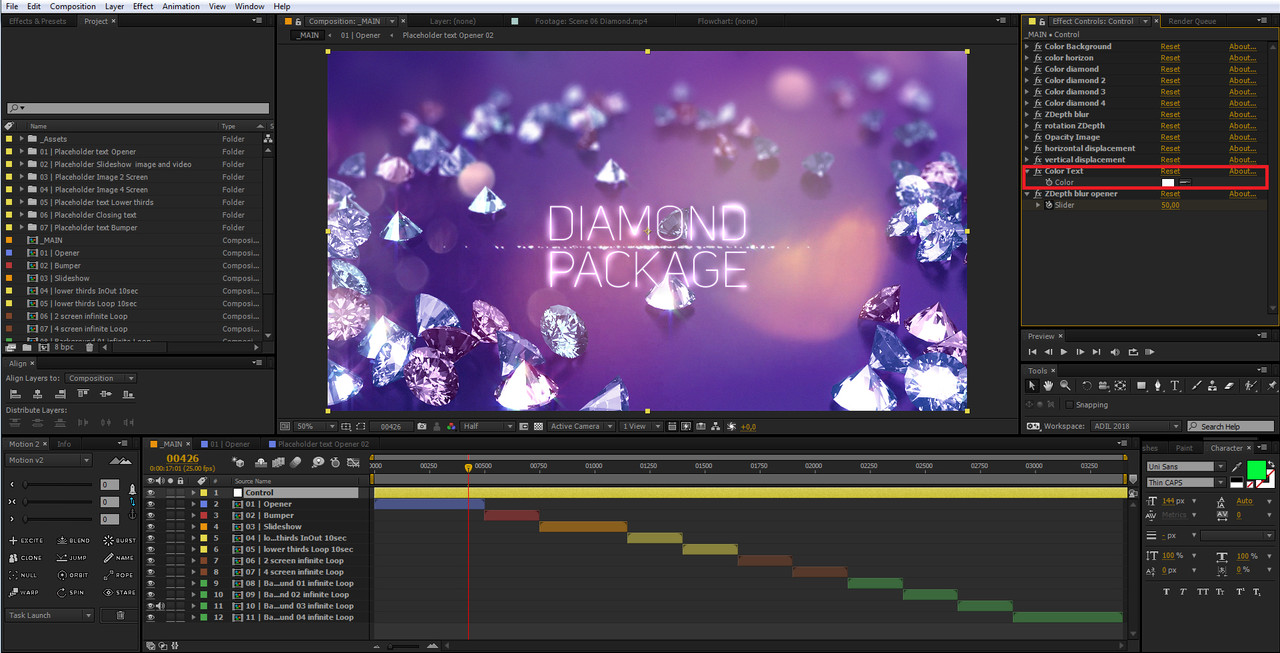Open the Effect menu
The width and height of the screenshot is (1280, 653).
pyautogui.click(x=143, y=6)
